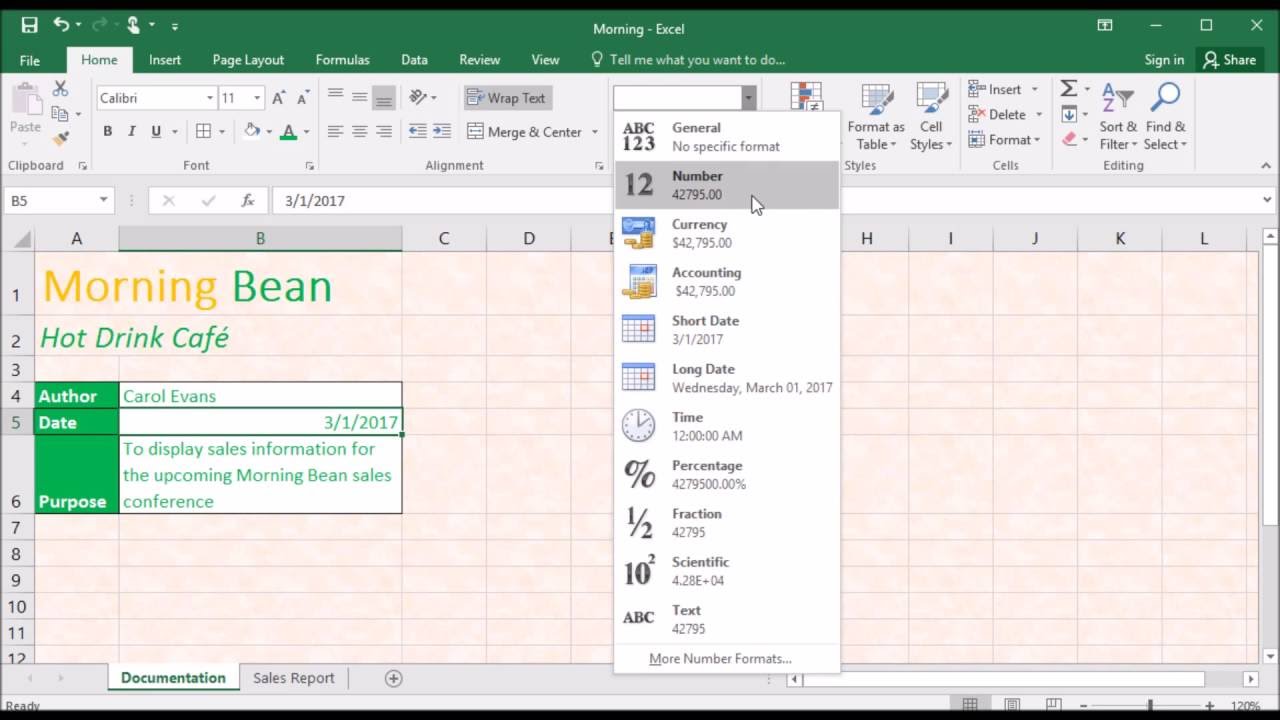Screen dimensions: 1280x720
Task: Expand the formula bar chevron
Action: click(1267, 200)
